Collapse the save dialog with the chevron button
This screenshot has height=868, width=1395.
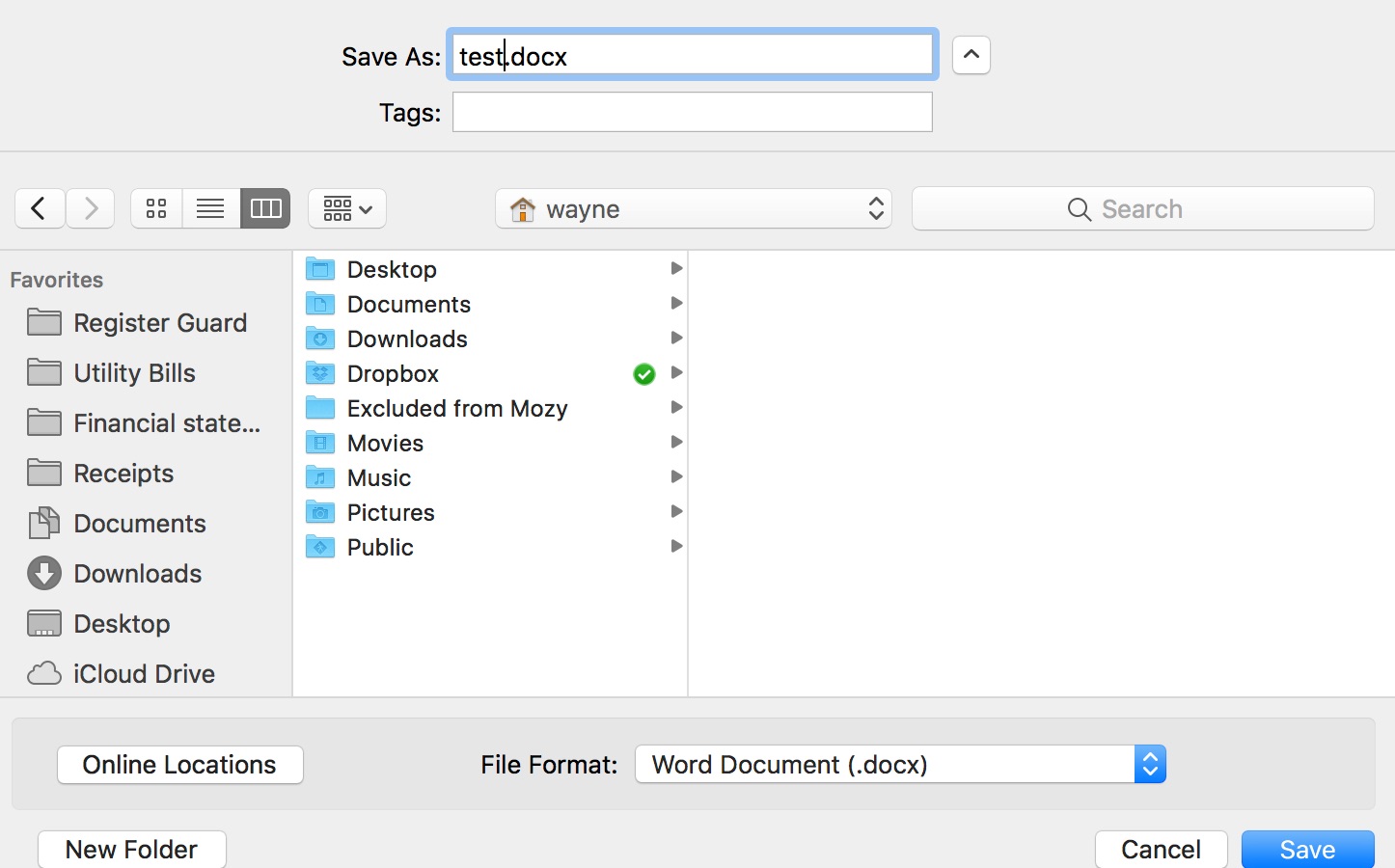(971, 55)
